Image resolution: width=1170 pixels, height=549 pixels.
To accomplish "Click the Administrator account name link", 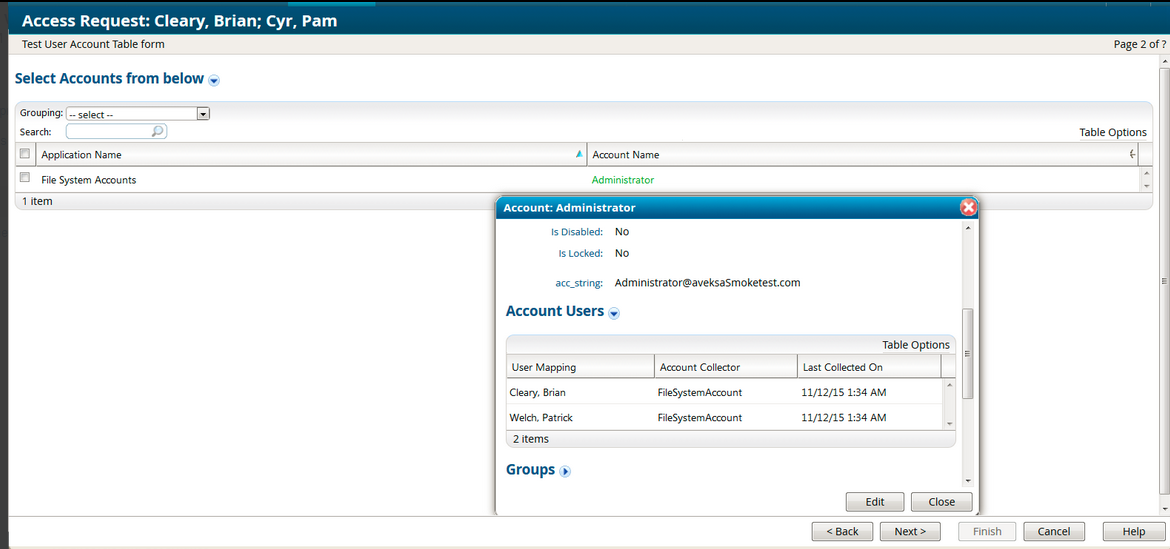I will (x=622, y=180).
